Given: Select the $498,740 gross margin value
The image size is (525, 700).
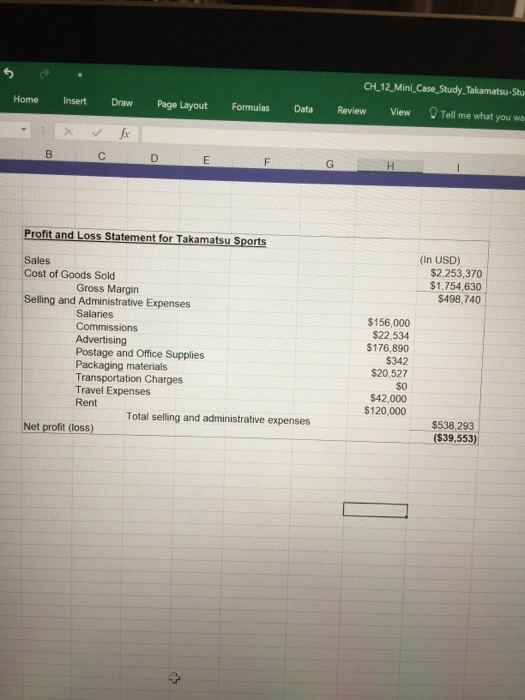Looking at the screenshot, I should pyautogui.click(x=459, y=299).
